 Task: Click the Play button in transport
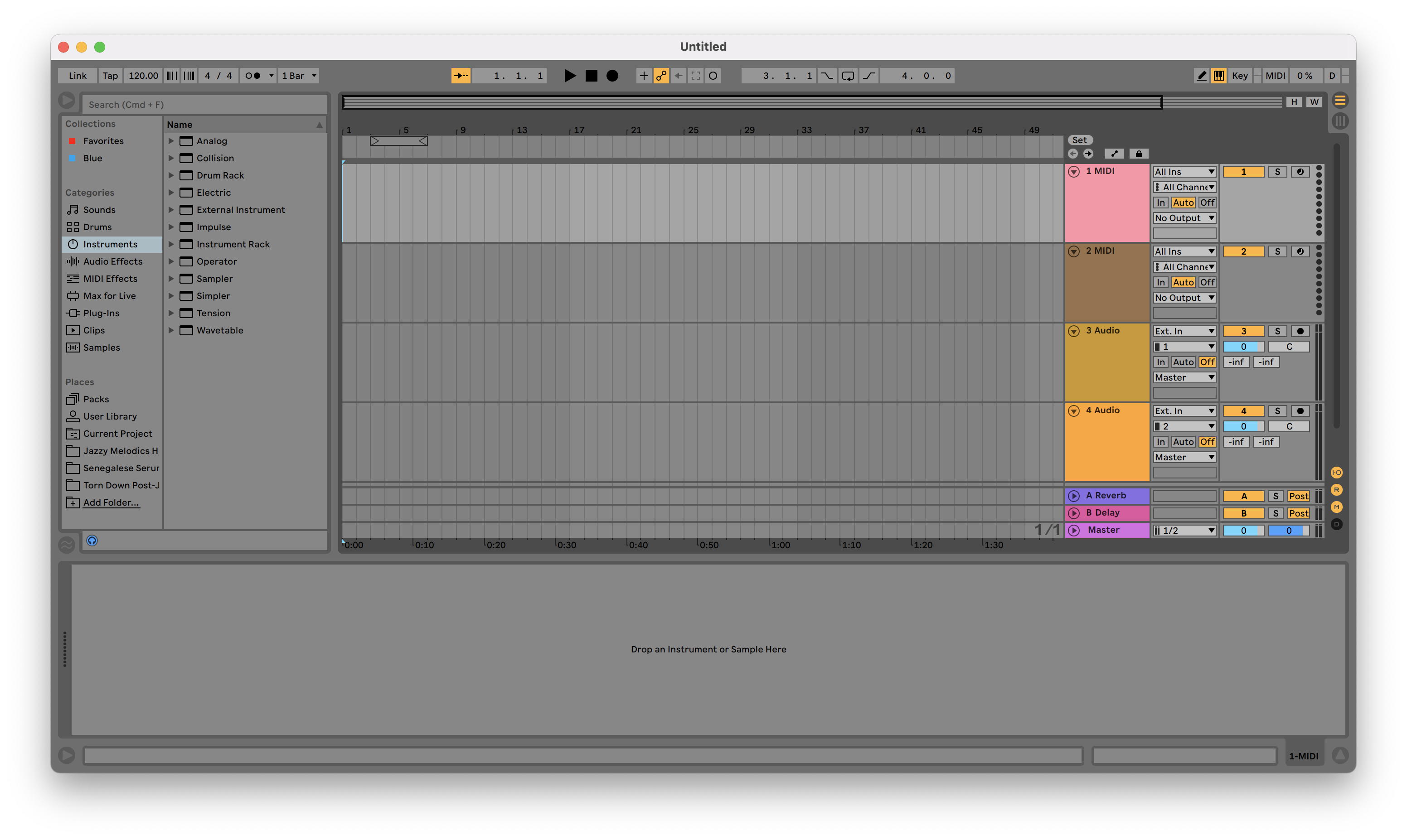[570, 76]
